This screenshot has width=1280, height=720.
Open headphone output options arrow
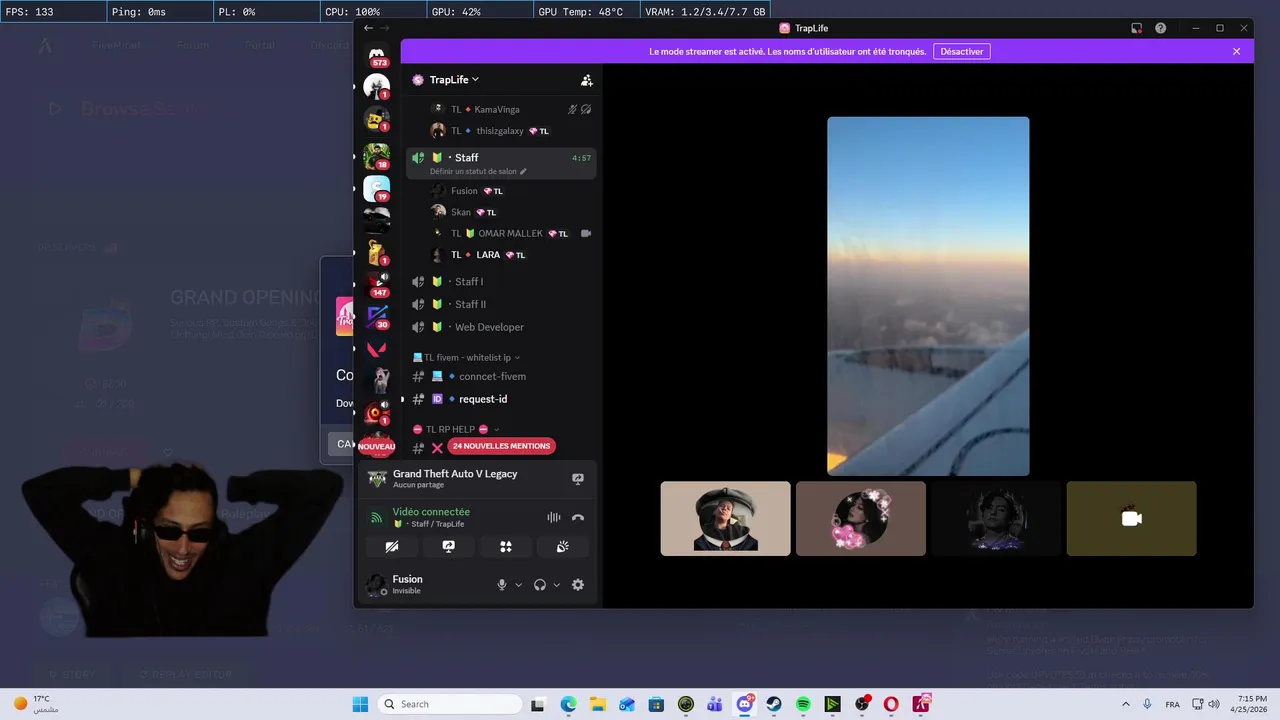point(557,585)
